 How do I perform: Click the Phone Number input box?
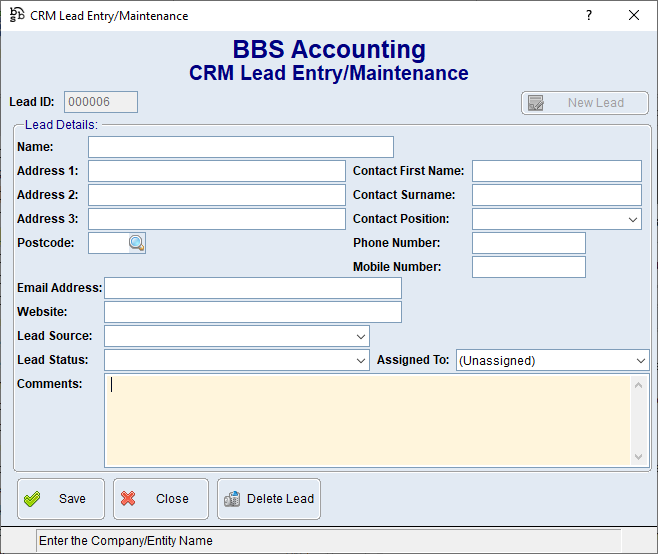tap(529, 243)
